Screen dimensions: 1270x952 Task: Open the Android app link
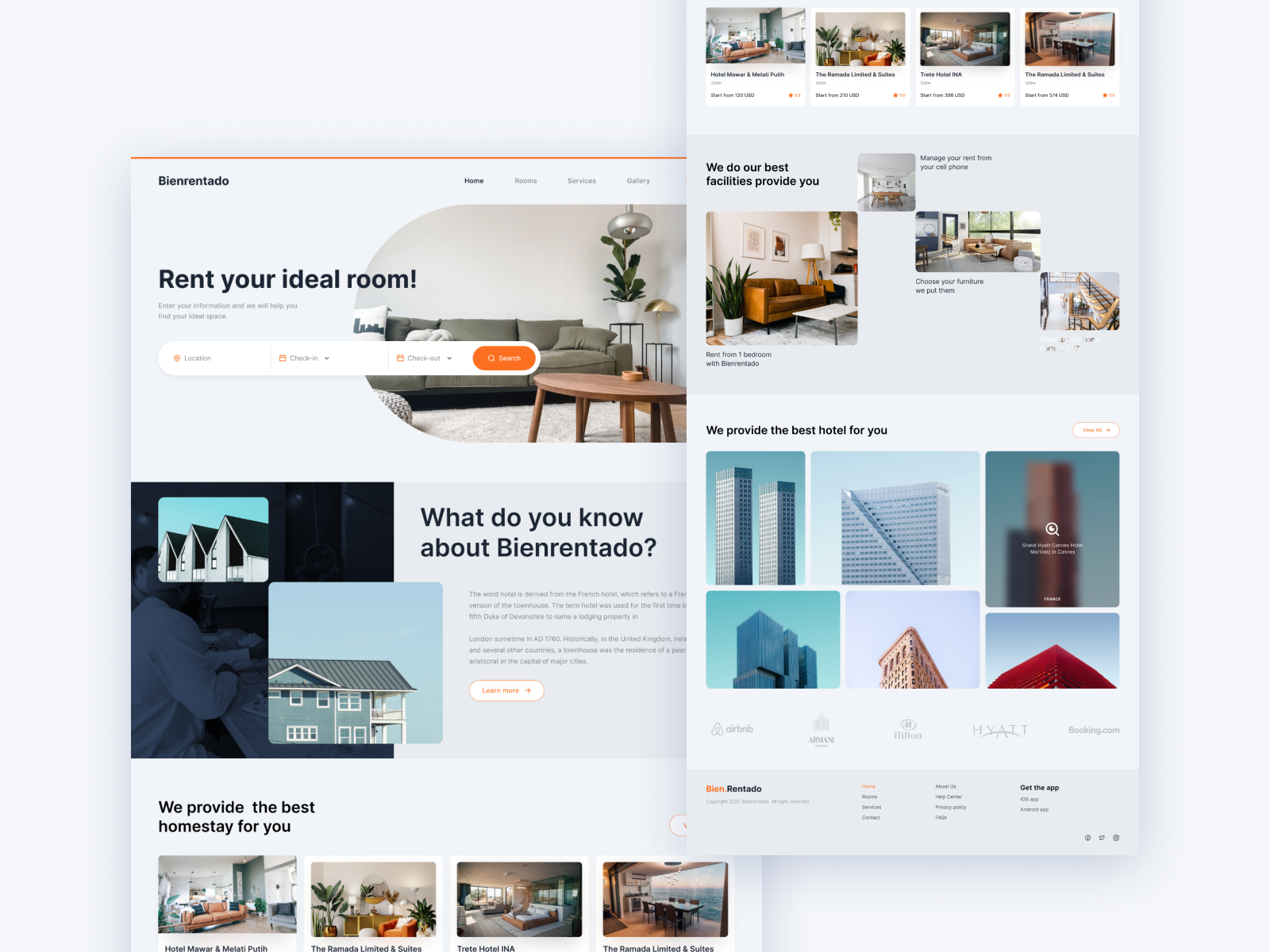tap(1034, 810)
